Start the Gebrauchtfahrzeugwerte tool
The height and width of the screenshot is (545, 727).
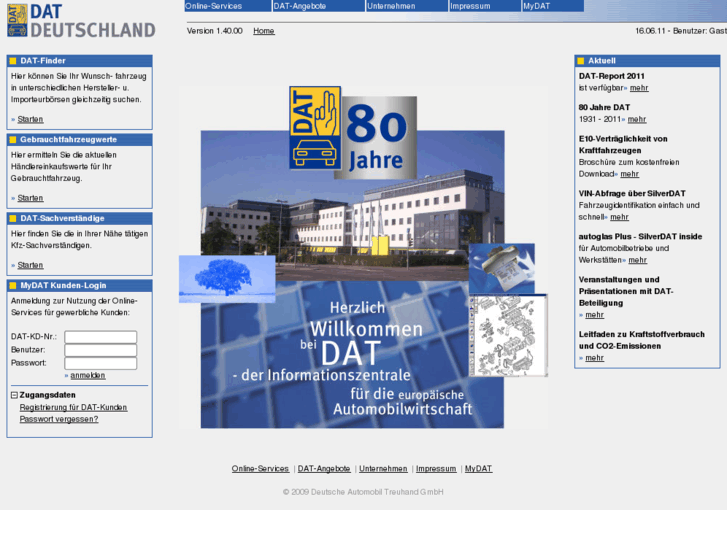[30, 199]
